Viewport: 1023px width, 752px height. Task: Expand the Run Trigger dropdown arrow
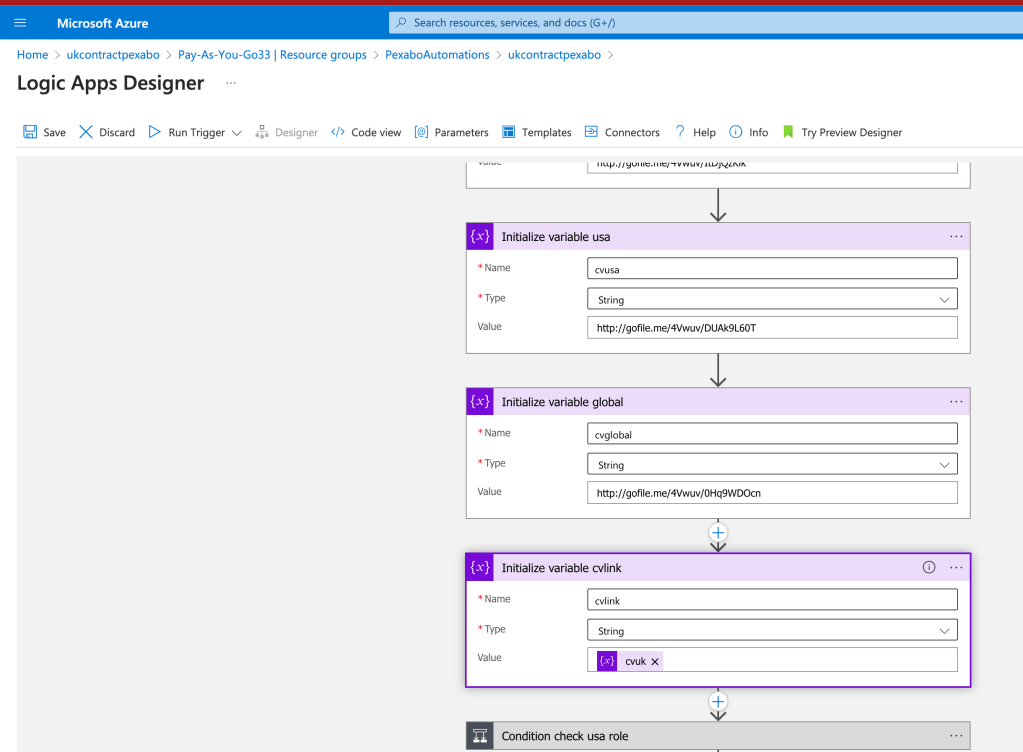237,133
